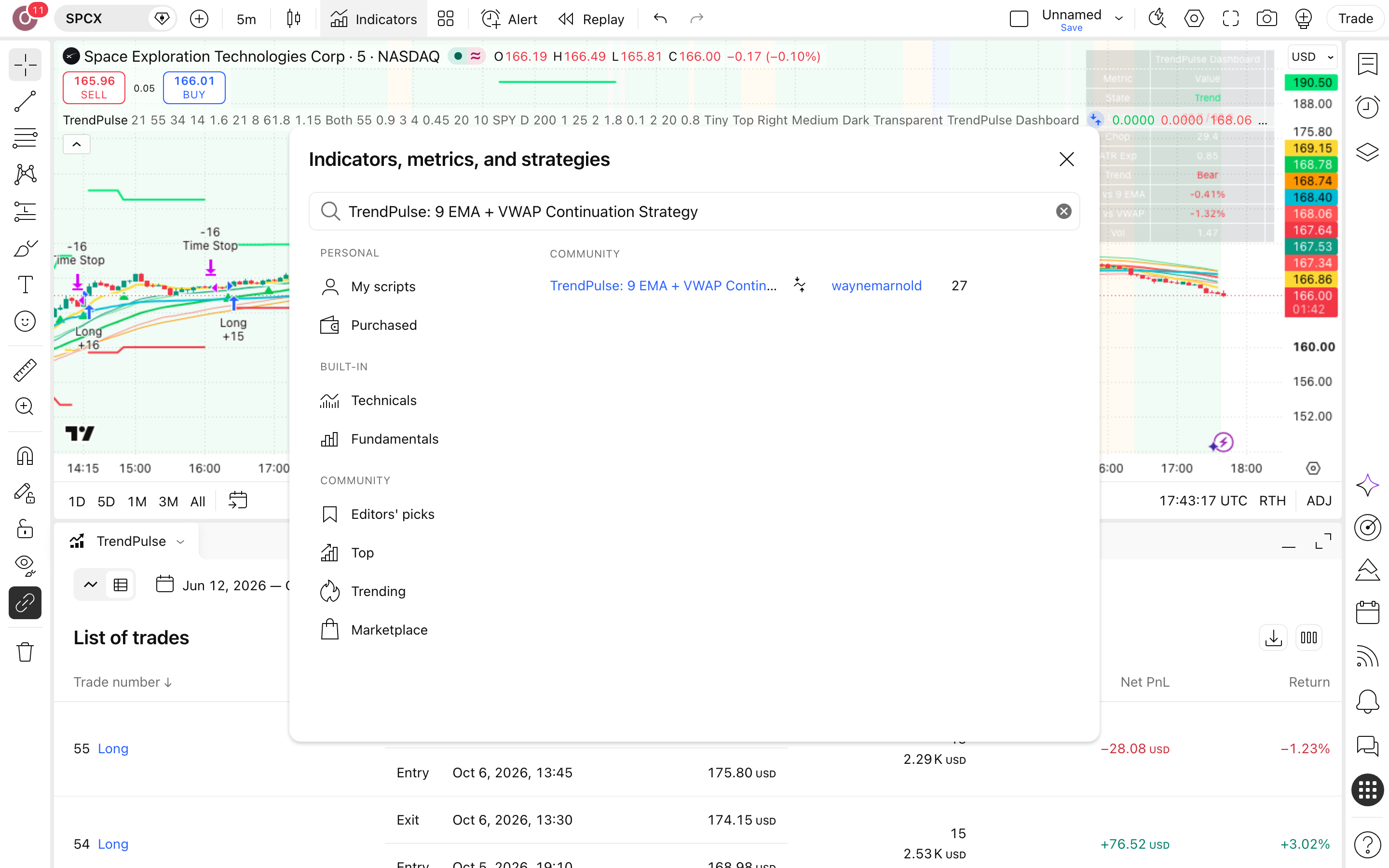Take a chart snapshot with camera icon

[1267, 19]
